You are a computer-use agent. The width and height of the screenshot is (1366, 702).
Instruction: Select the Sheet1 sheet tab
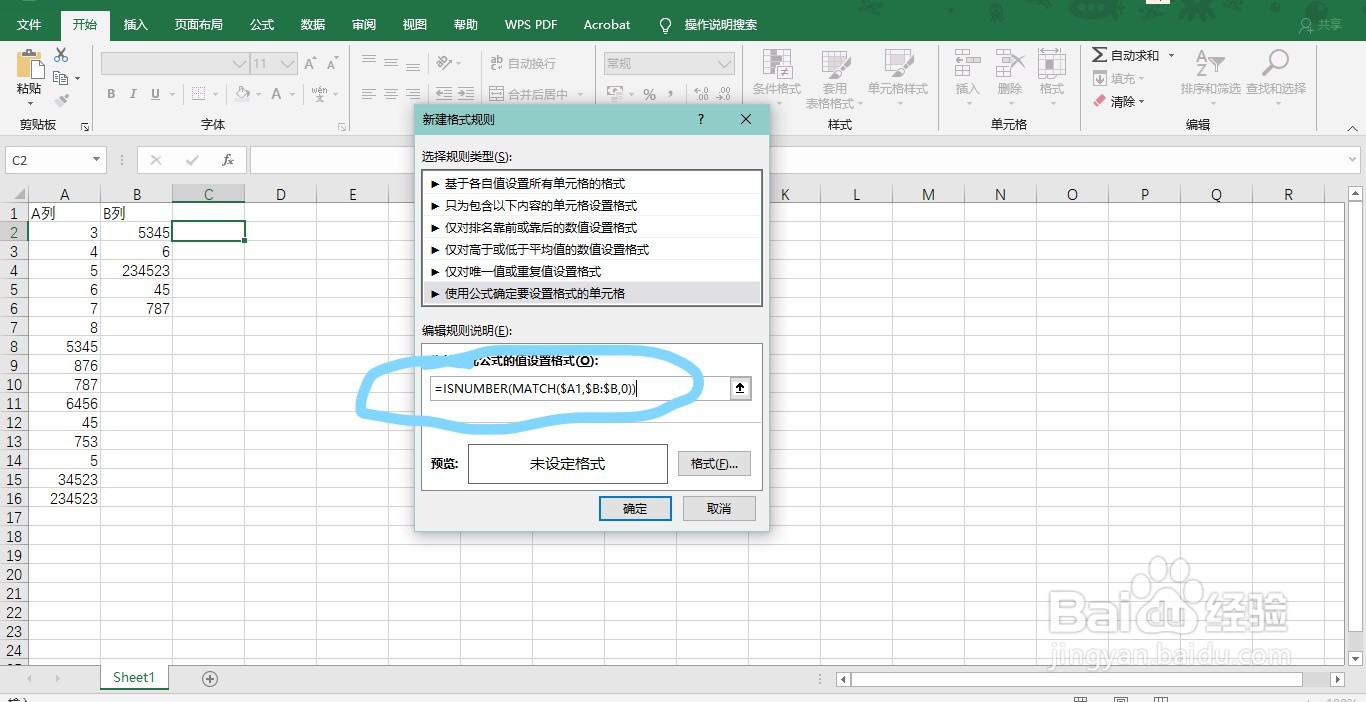pos(133,677)
